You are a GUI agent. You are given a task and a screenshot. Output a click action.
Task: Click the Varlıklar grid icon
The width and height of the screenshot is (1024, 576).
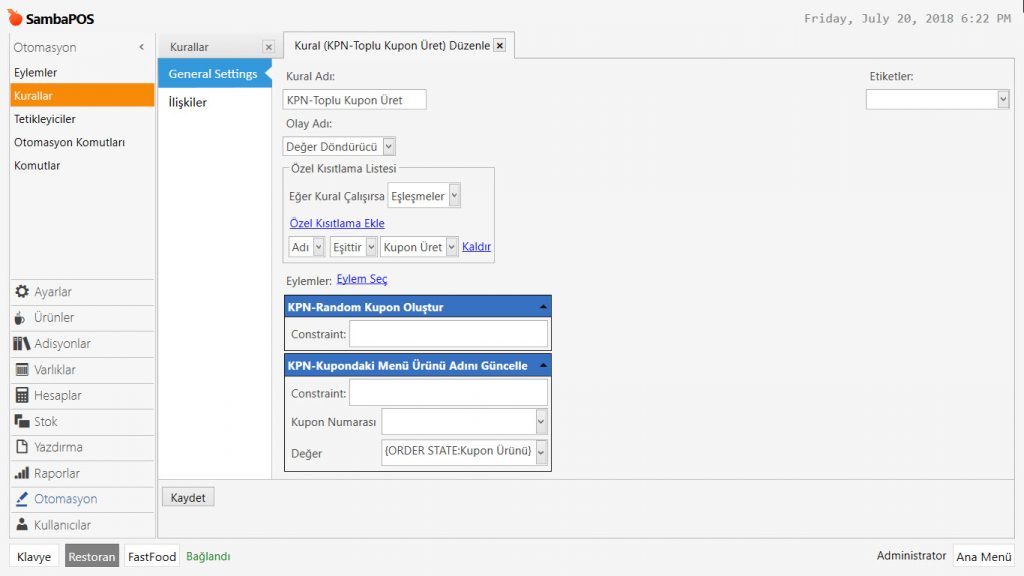coord(22,370)
